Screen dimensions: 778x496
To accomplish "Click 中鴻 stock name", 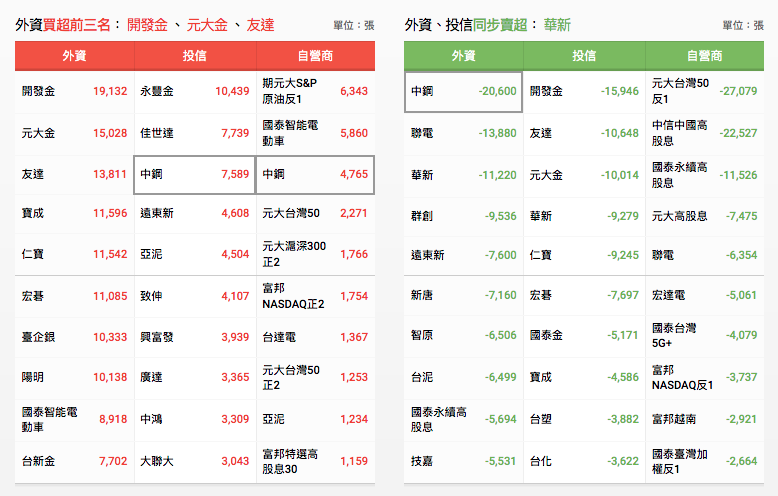I will tap(151, 420).
